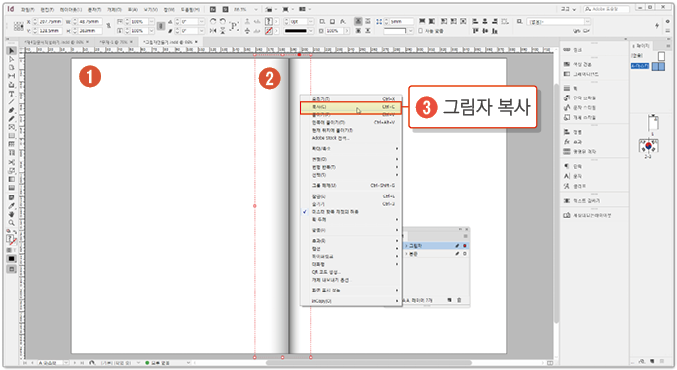
Task: Open the Gradient panel icon
Action: [x=580, y=74]
